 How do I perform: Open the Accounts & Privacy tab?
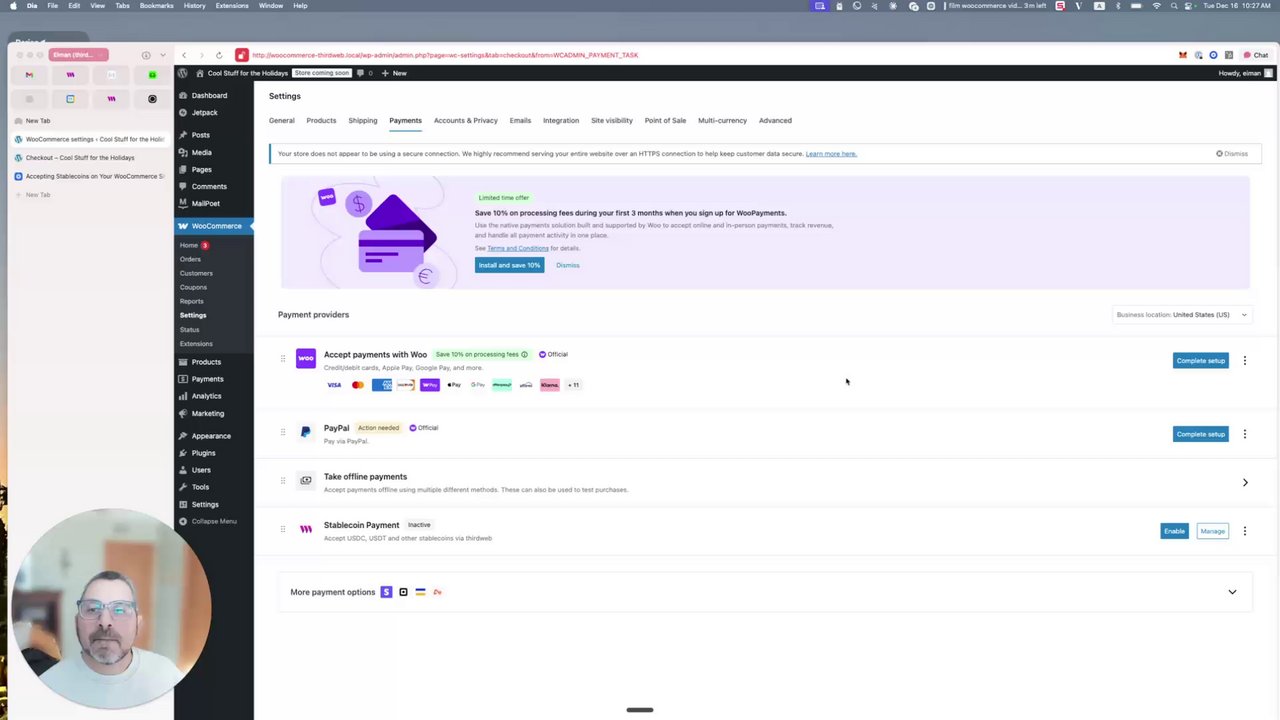click(465, 120)
